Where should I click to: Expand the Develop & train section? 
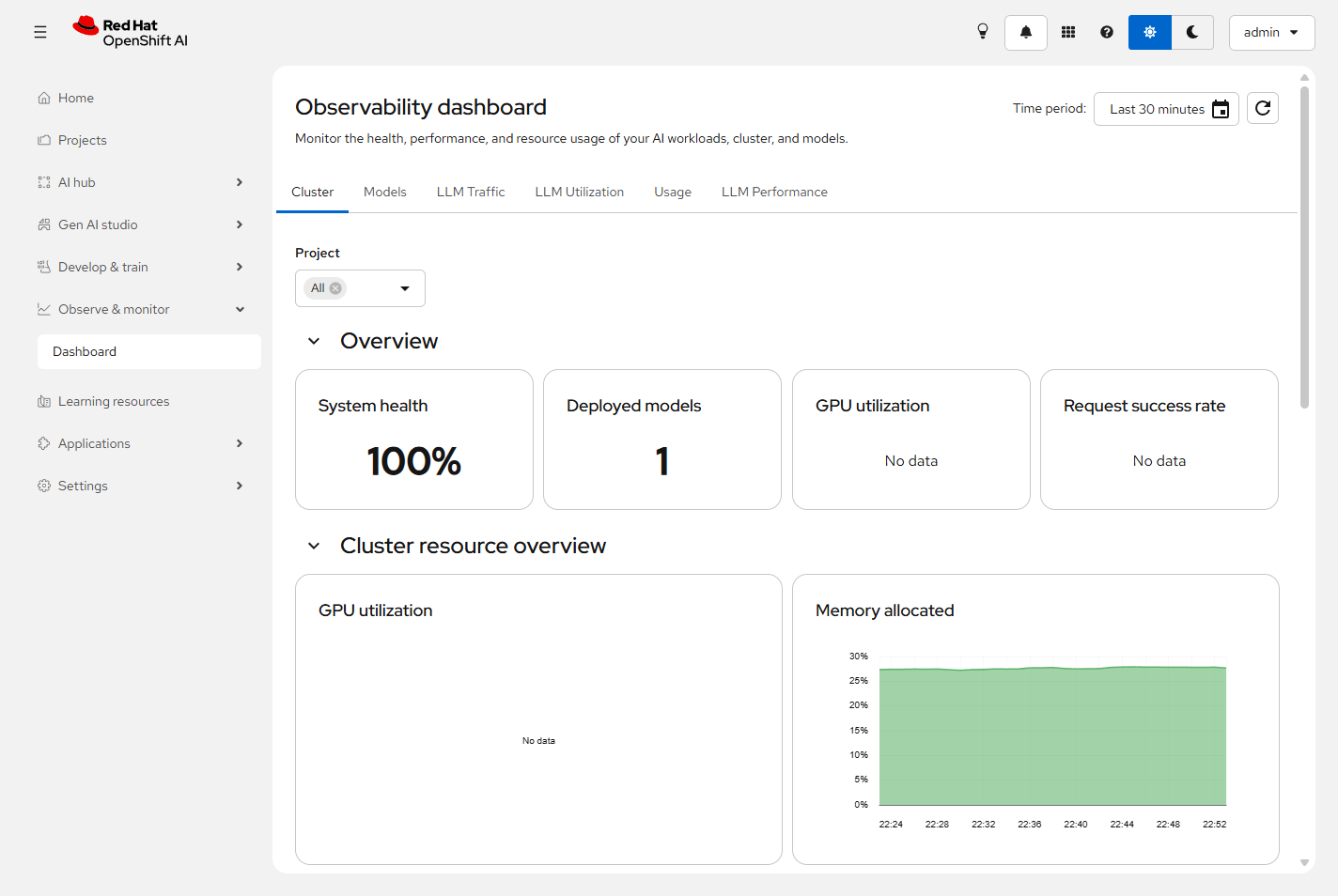(149, 267)
